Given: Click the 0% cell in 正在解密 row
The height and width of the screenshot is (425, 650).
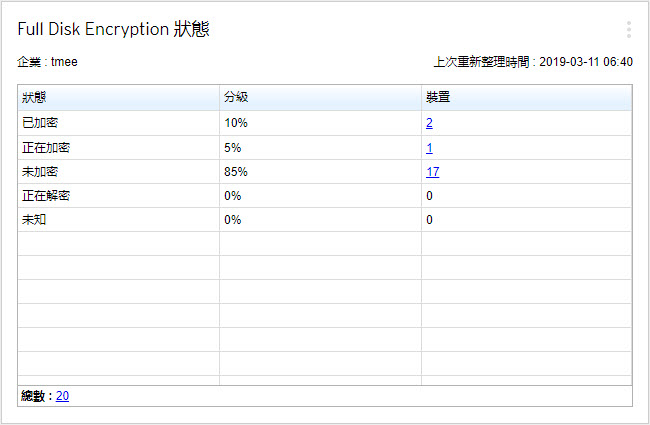Looking at the screenshot, I should coord(232,195).
